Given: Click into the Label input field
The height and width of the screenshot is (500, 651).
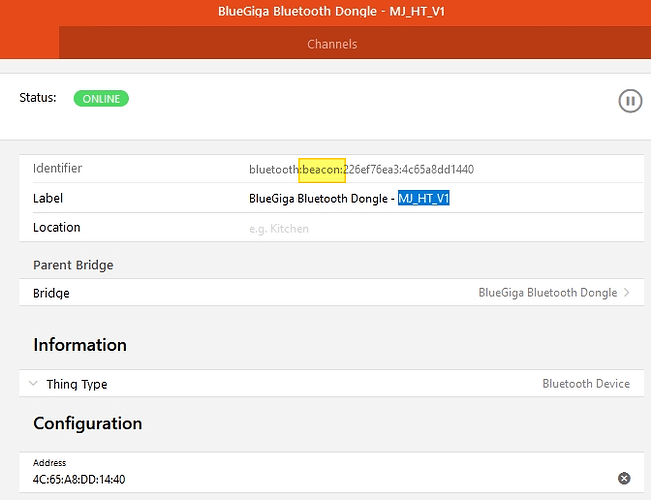Looking at the screenshot, I should pyautogui.click(x=445, y=199).
